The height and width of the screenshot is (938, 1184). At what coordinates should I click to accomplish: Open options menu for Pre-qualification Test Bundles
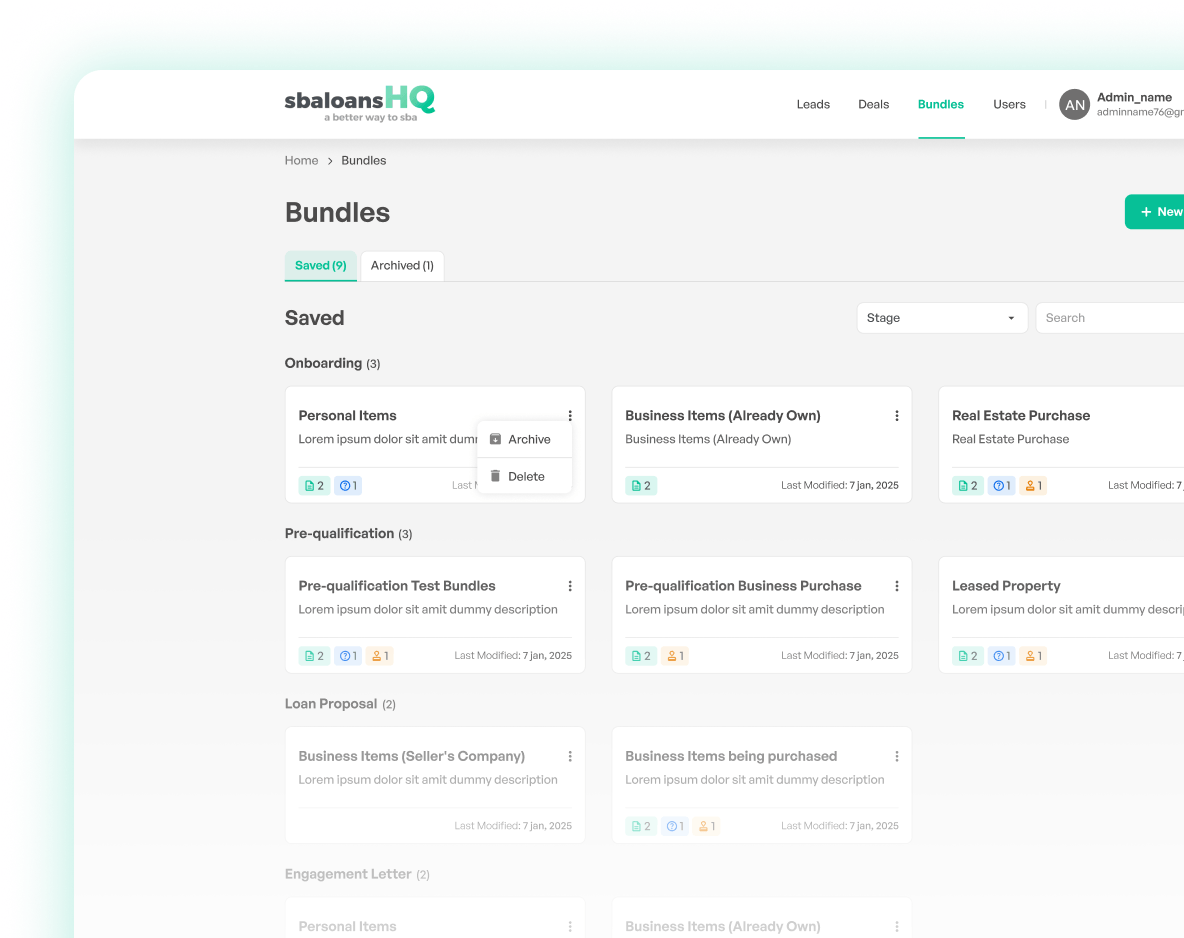[570, 586]
